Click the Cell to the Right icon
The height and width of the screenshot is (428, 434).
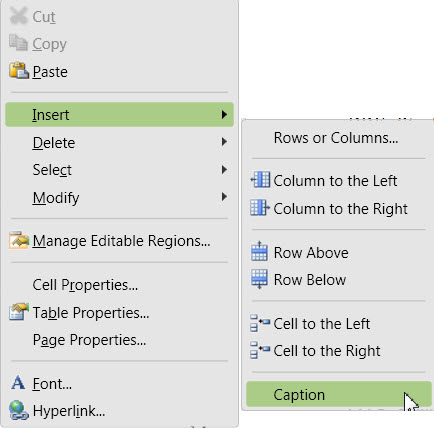pyautogui.click(x=260, y=350)
